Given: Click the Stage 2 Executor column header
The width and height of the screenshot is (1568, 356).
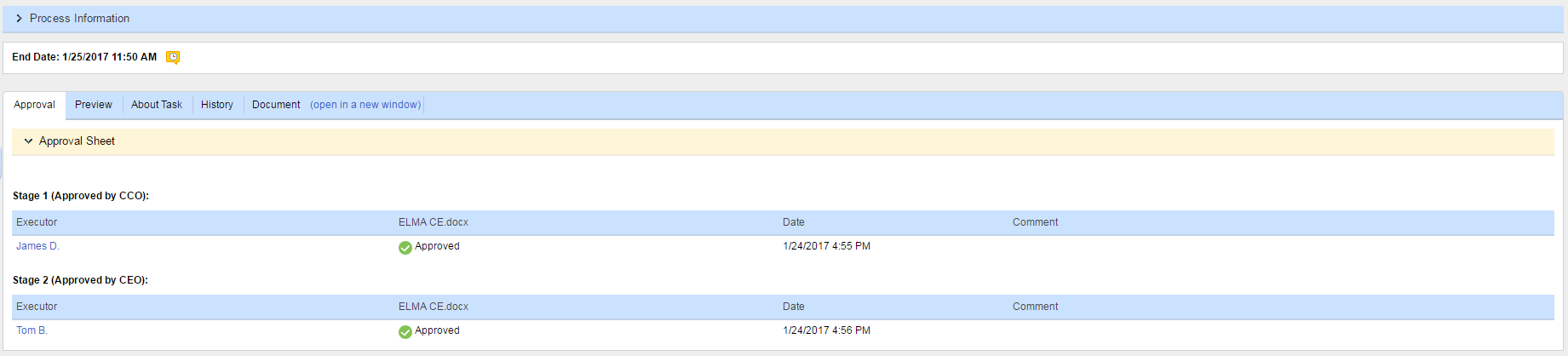Looking at the screenshot, I should pyautogui.click(x=37, y=307).
